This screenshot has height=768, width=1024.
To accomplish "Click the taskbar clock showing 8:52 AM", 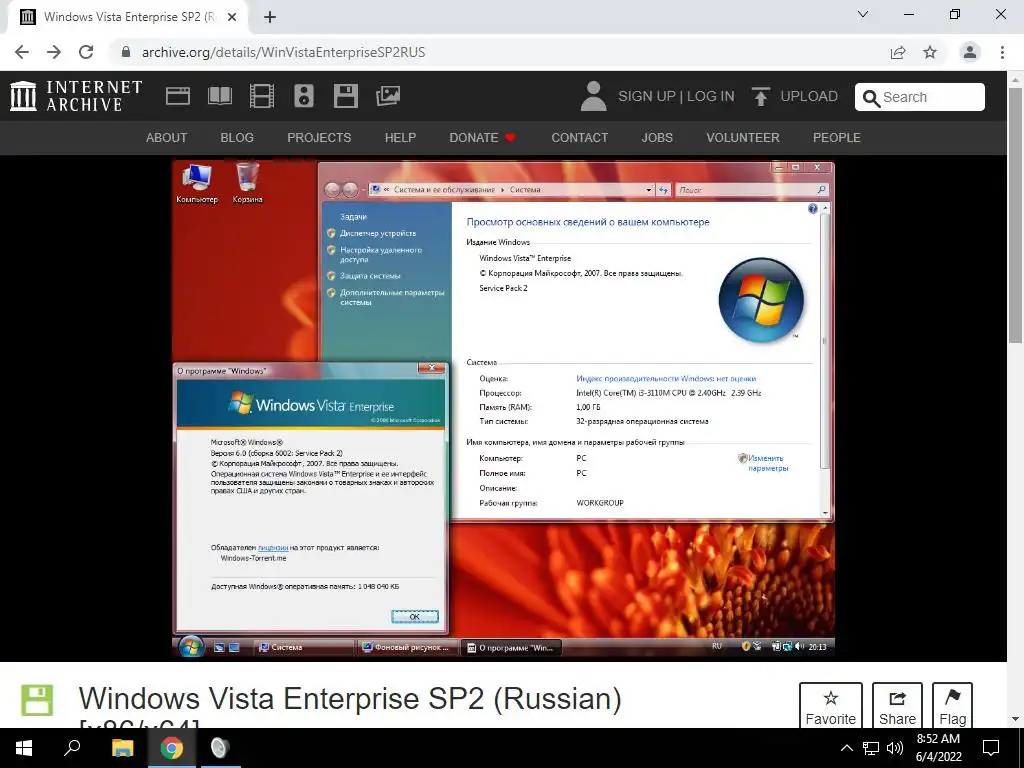I will pos(938,748).
